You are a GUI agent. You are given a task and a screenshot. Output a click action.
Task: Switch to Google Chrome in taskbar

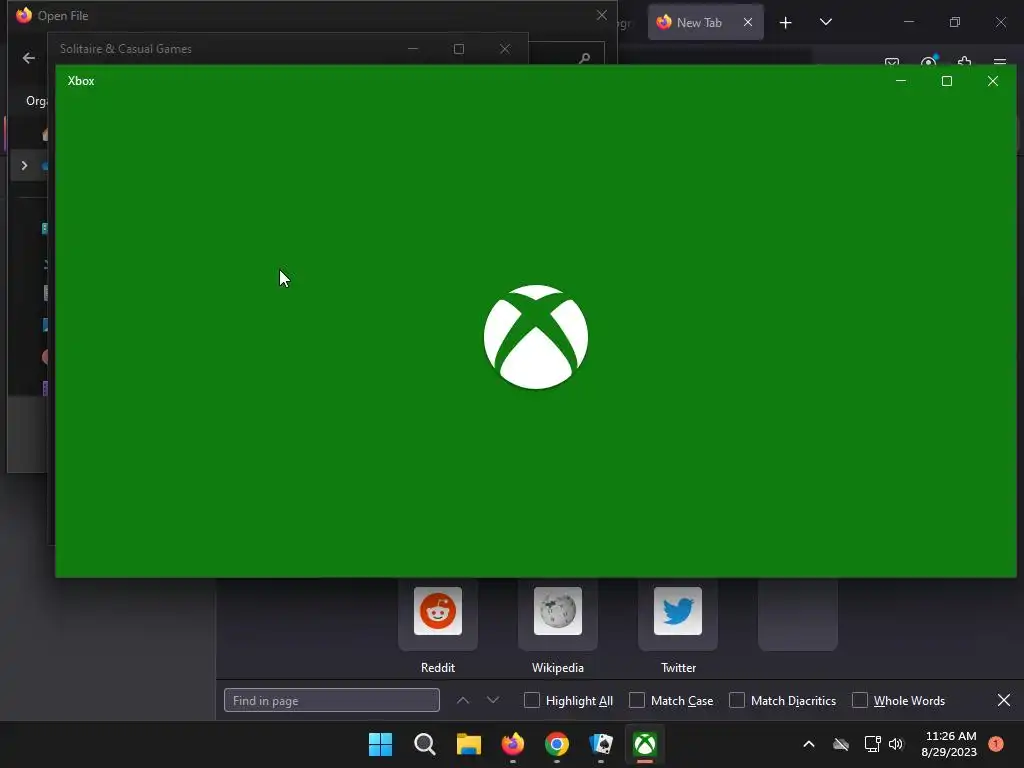557,744
